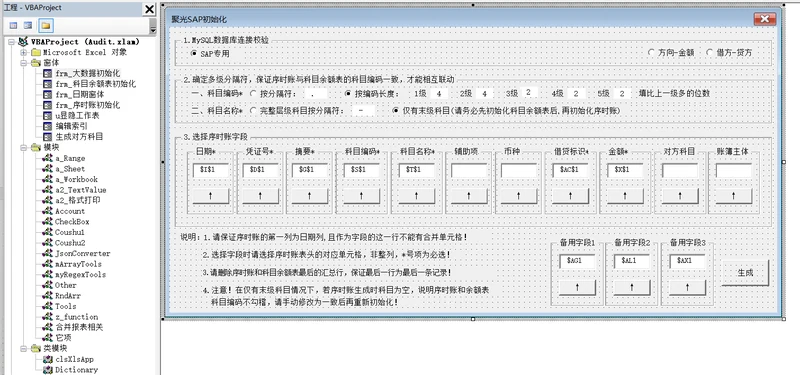
Task: Select the a2_格式打印 module icon
Action: point(47,201)
